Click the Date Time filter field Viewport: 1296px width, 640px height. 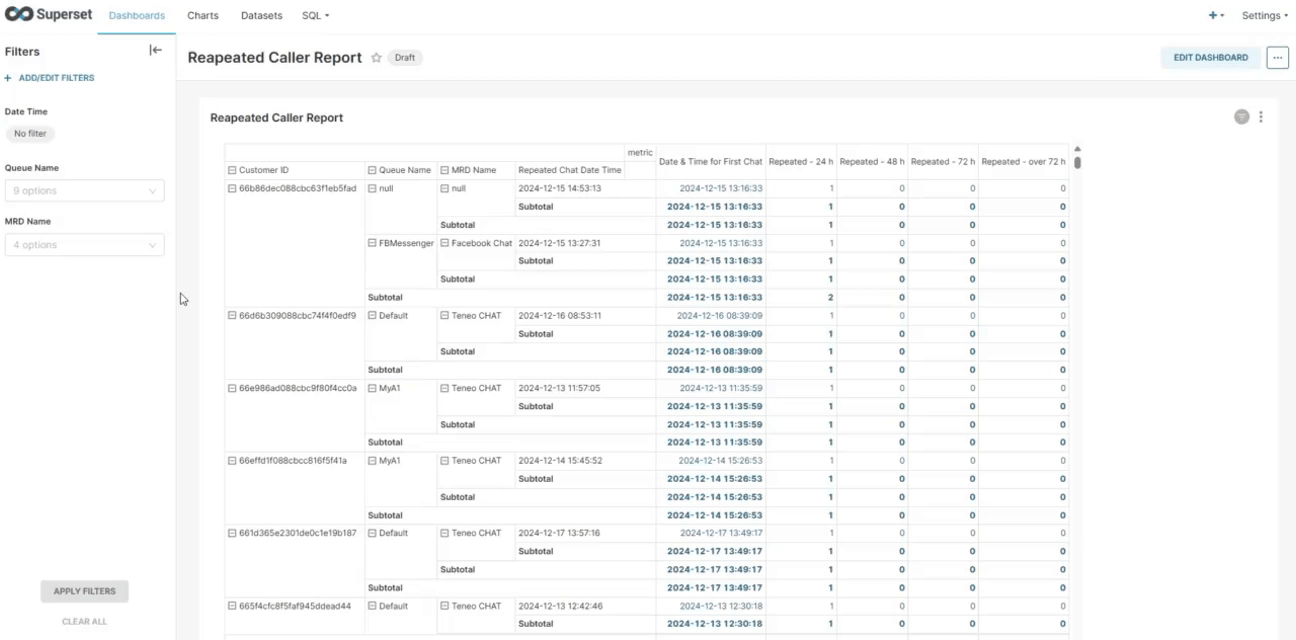[30, 133]
